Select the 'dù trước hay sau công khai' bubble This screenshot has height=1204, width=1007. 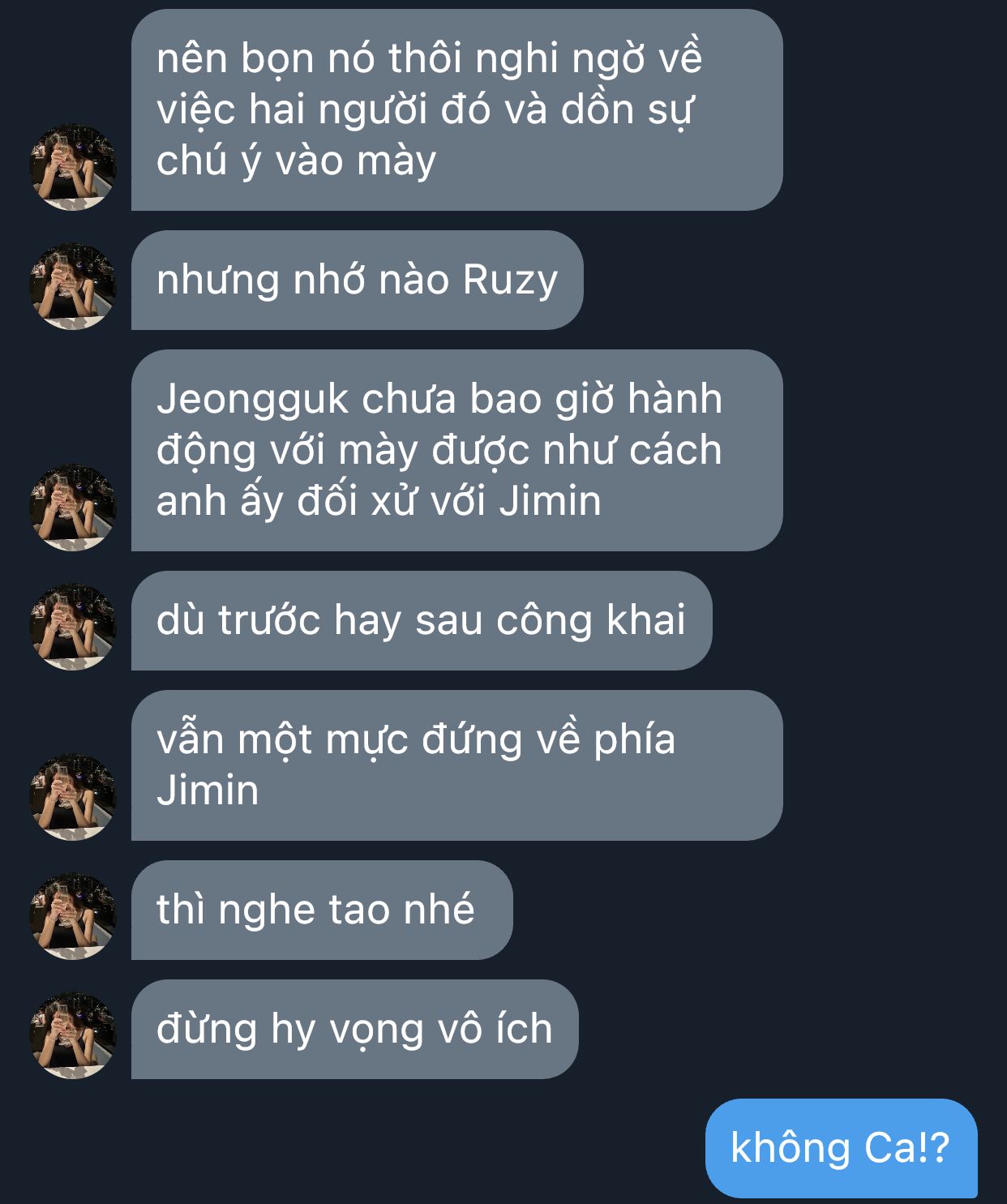[x=422, y=620]
